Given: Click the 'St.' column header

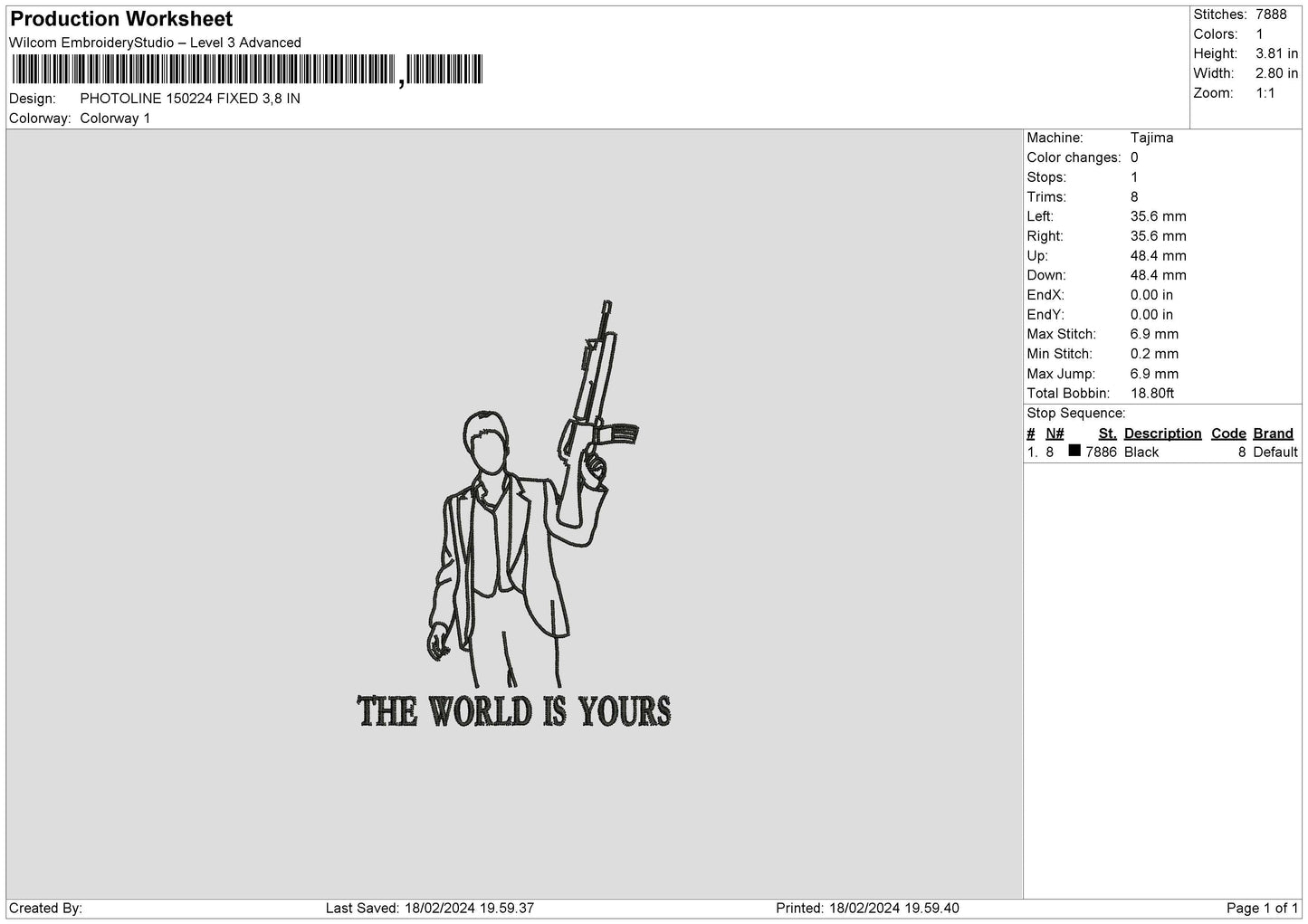Looking at the screenshot, I should [1108, 433].
